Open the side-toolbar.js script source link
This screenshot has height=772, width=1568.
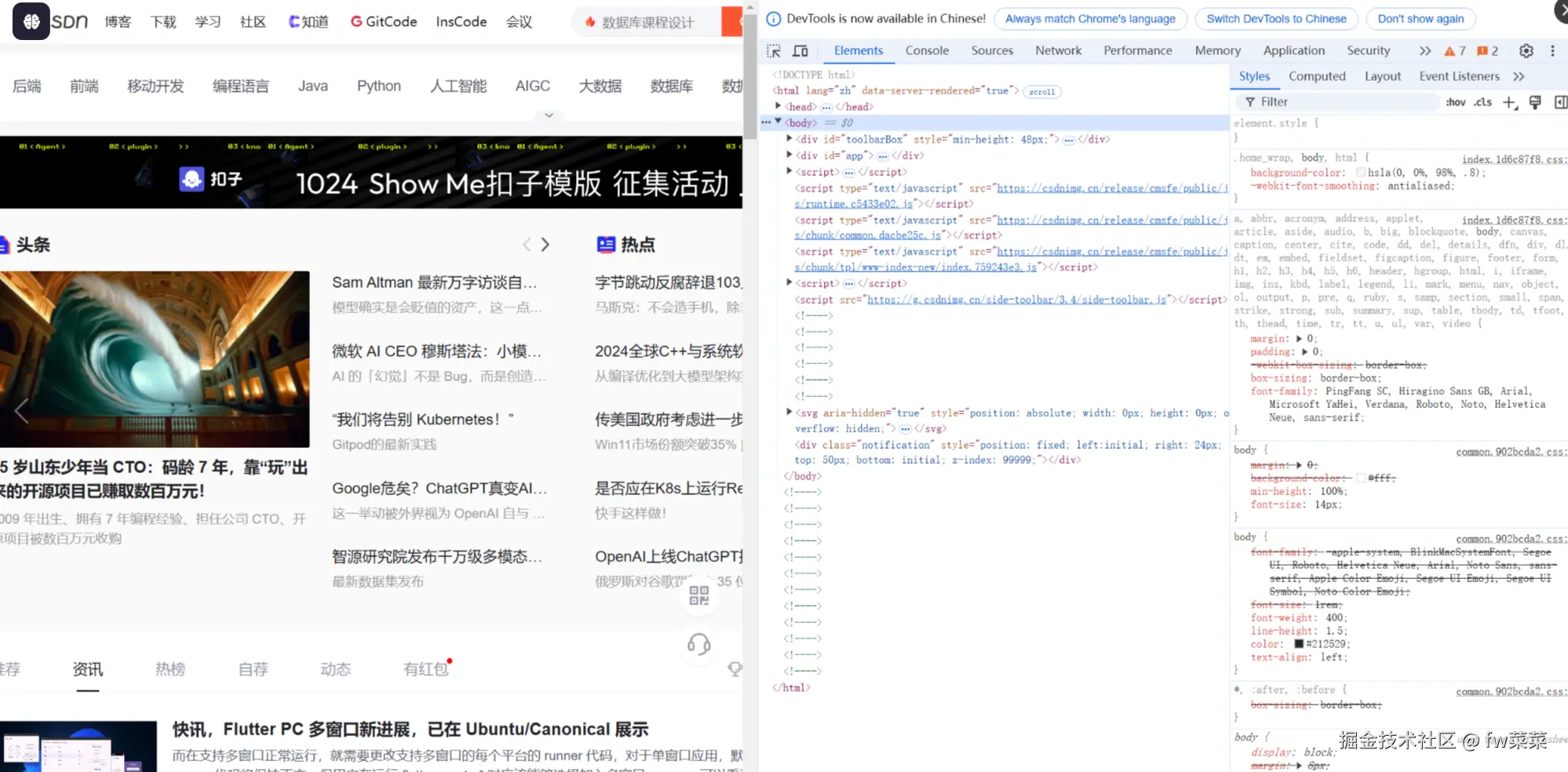click(1016, 300)
